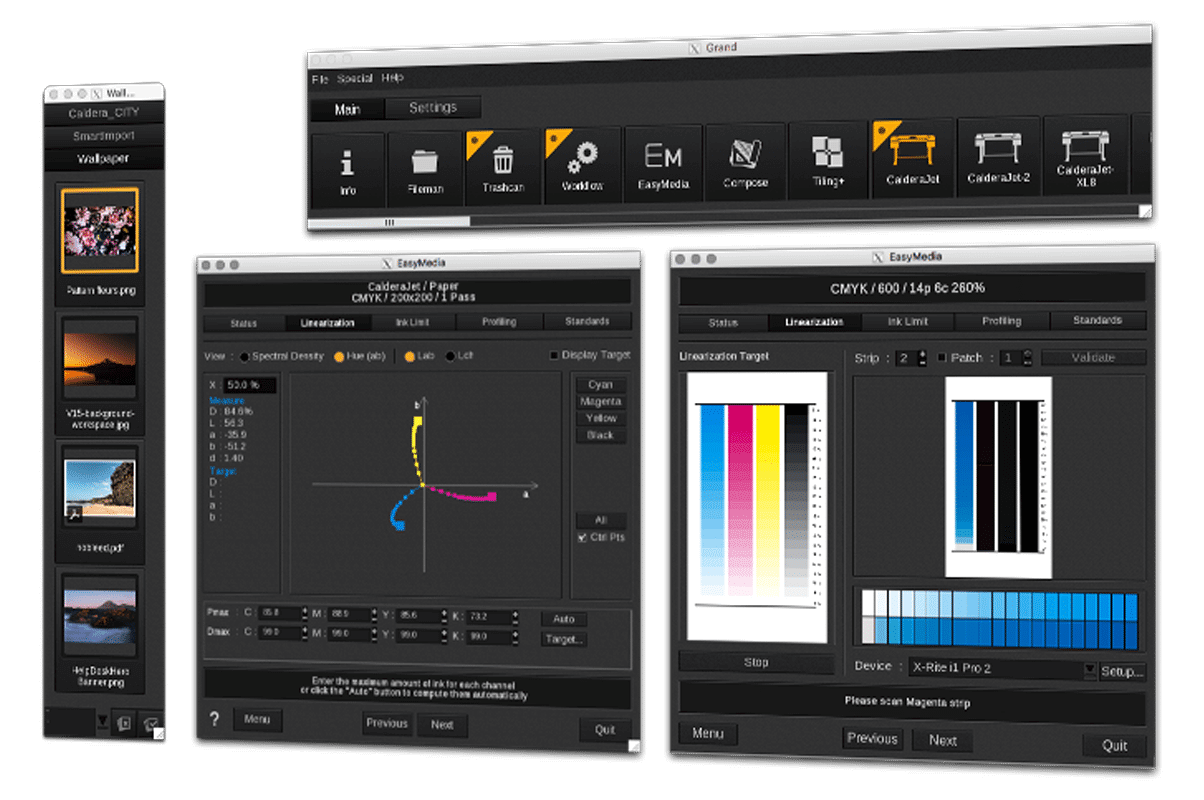1204x800 pixels.
Task: Open the Compose module
Action: [x=745, y=160]
